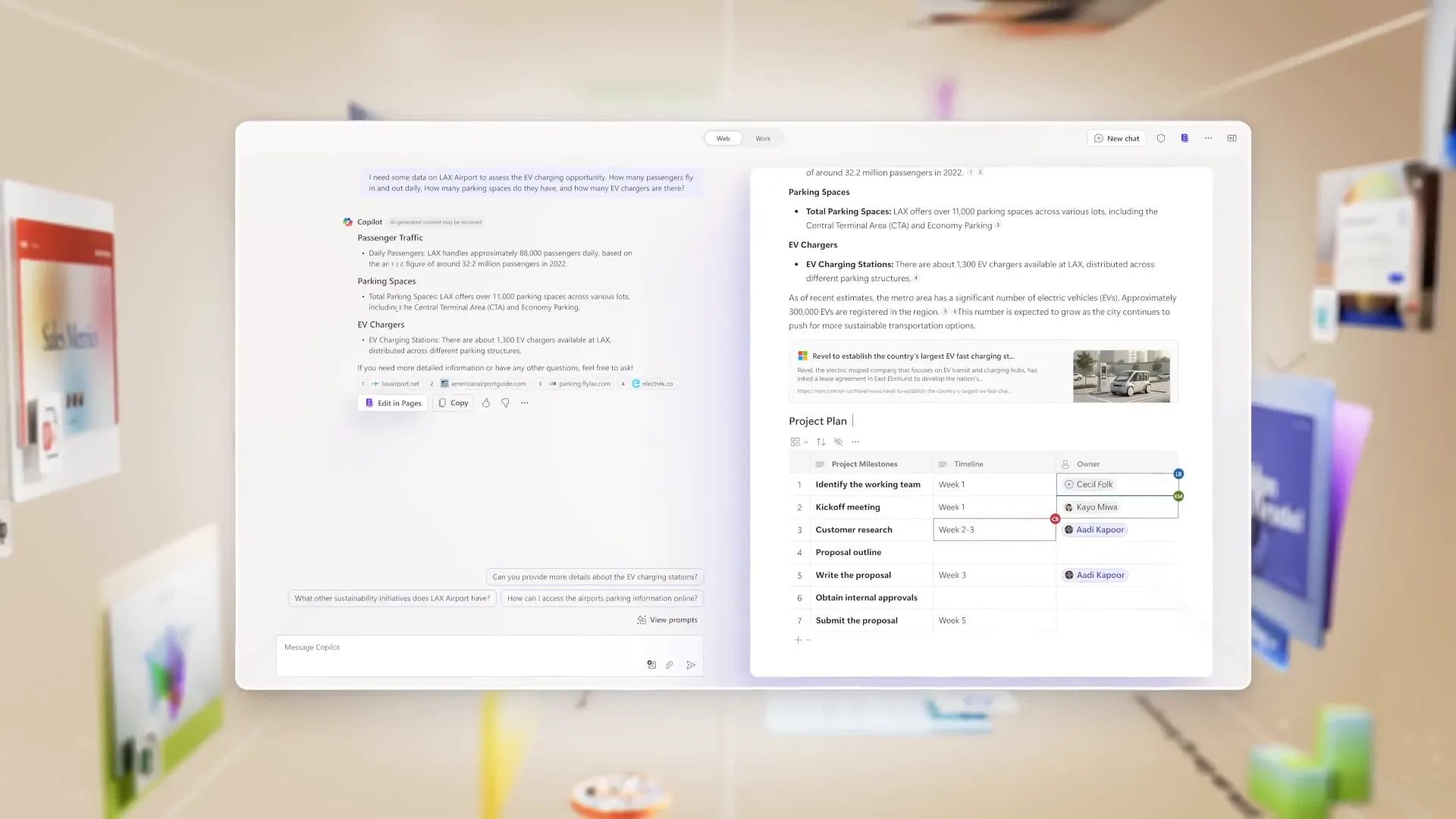Select the shield privacy icon in the top bar
The height and width of the screenshot is (819, 1456).
point(1161,138)
